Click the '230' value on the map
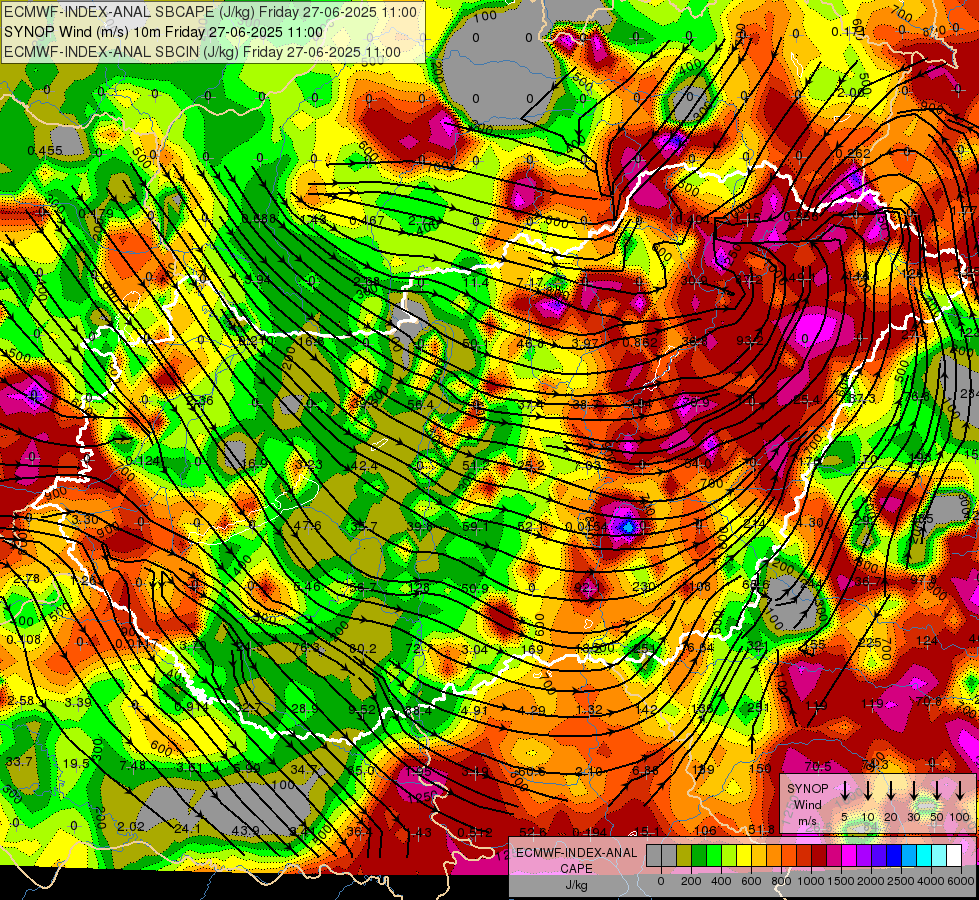The width and height of the screenshot is (979, 900). 644,586
